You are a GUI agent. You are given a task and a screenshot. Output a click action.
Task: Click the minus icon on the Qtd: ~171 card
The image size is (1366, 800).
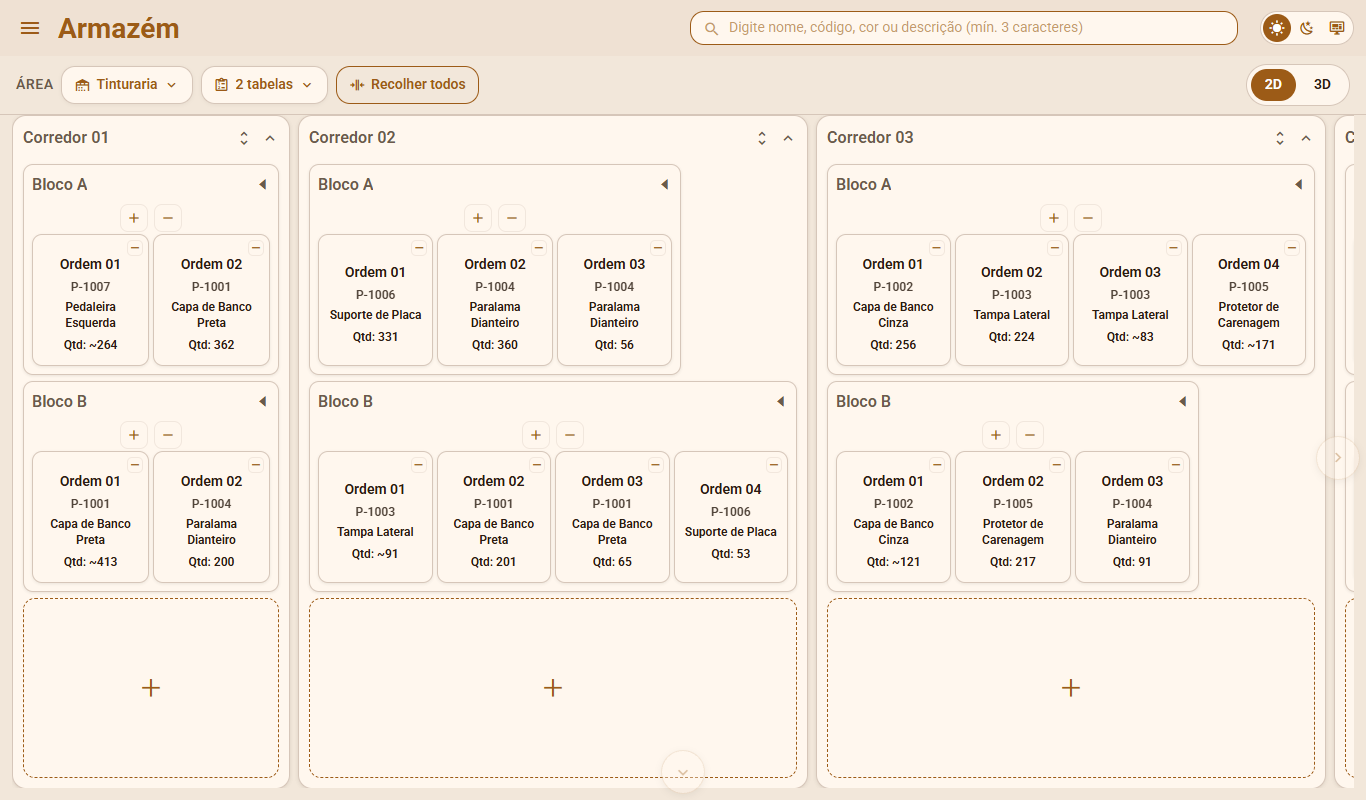pyautogui.click(x=1292, y=247)
